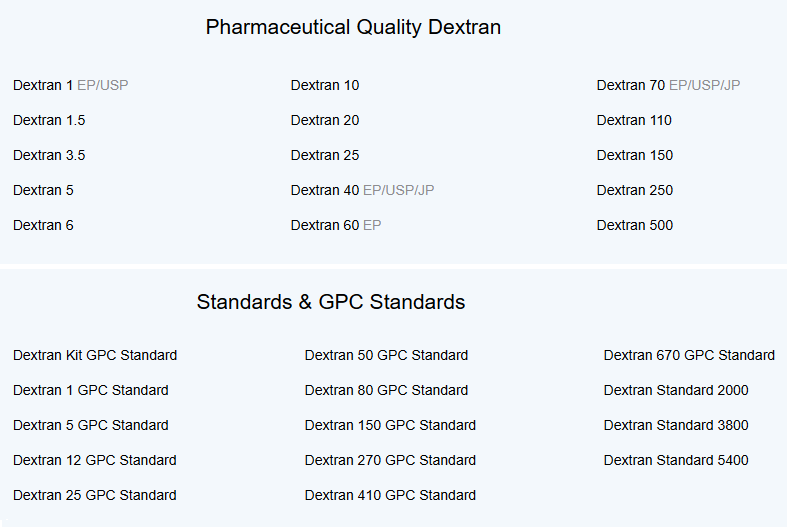Open Dextran 3.5 product page
Viewport: 787px width, 527px height.
49,155
